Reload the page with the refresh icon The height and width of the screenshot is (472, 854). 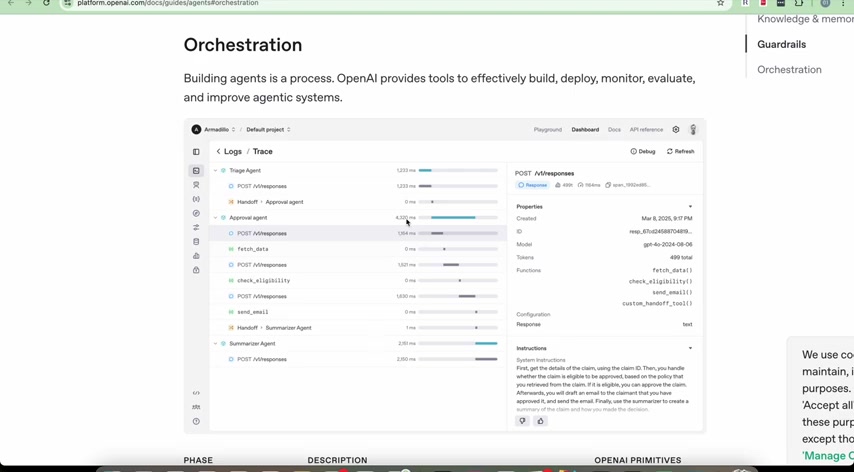[x=46, y=3]
